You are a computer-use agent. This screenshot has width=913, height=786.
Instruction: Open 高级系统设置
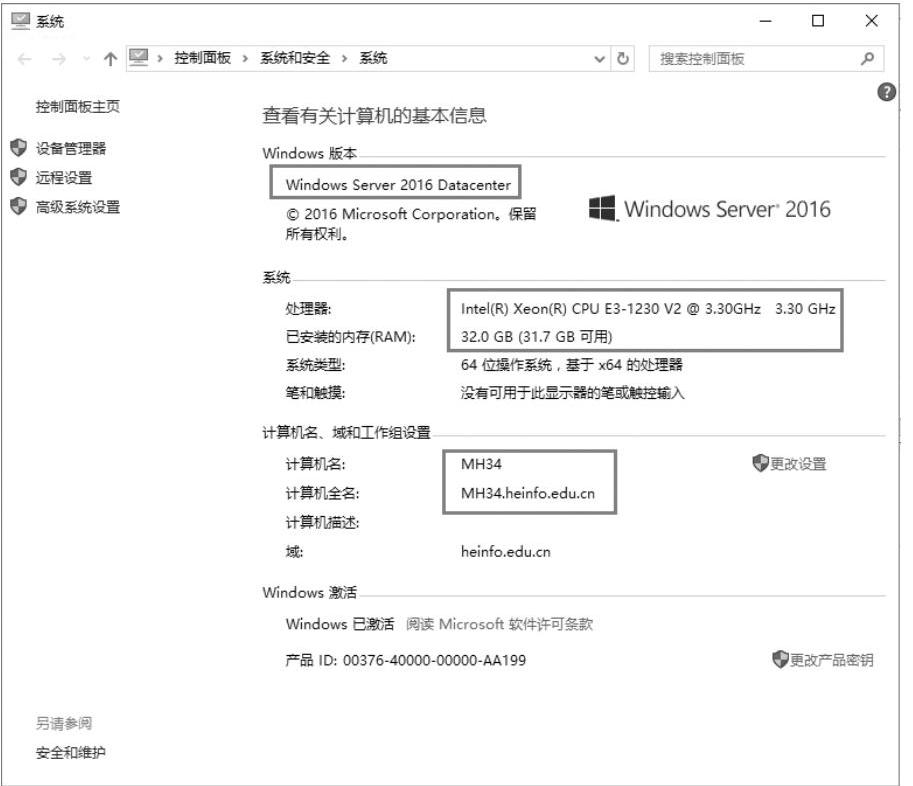(x=77, y=207)
